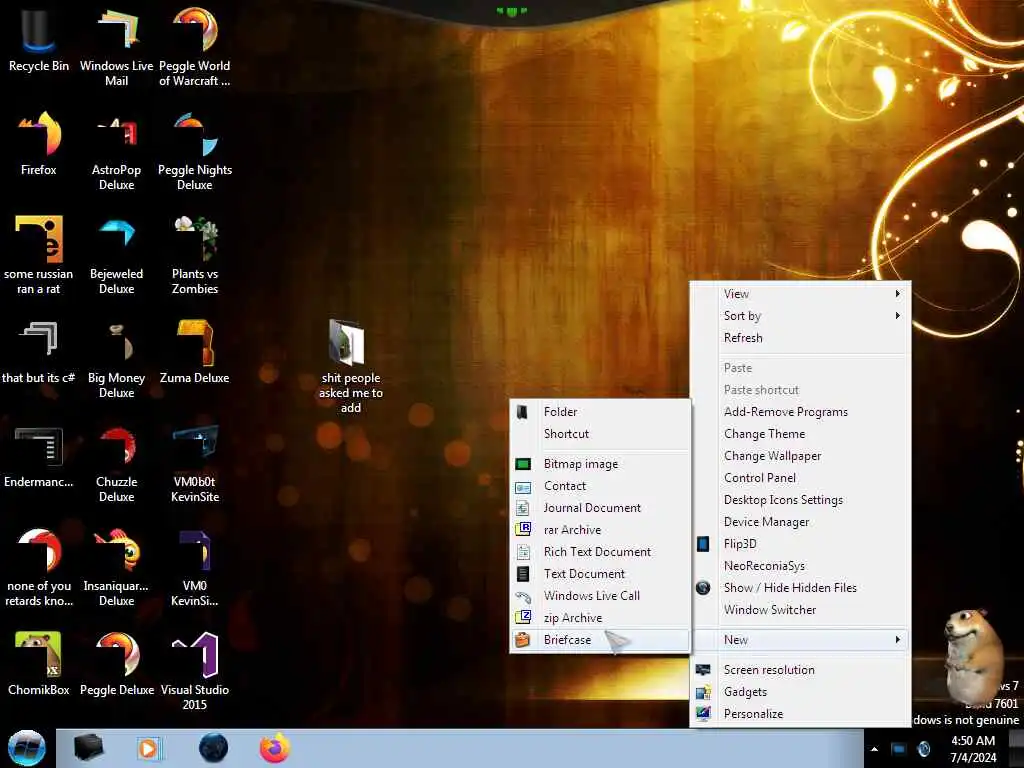Image resolution: width=1024 pixels, height=768 pixels.
Task: Click the monitor icon in system tray
Action: point(899,749)
